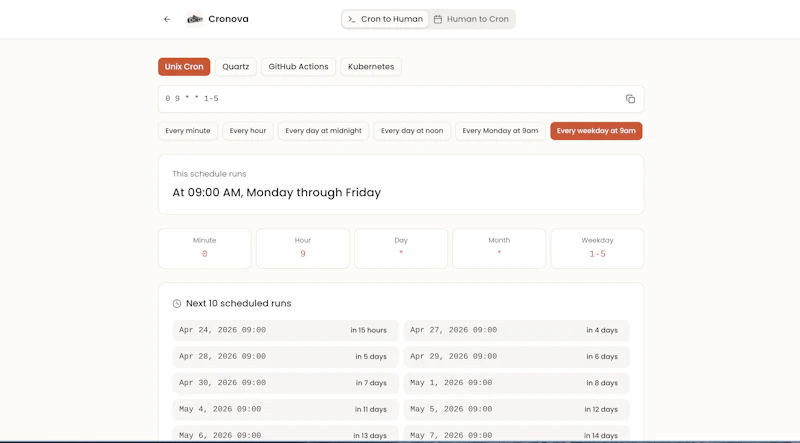Click the Month field card
This screenshot has height=443, width=800.
(x=499, y=249)
